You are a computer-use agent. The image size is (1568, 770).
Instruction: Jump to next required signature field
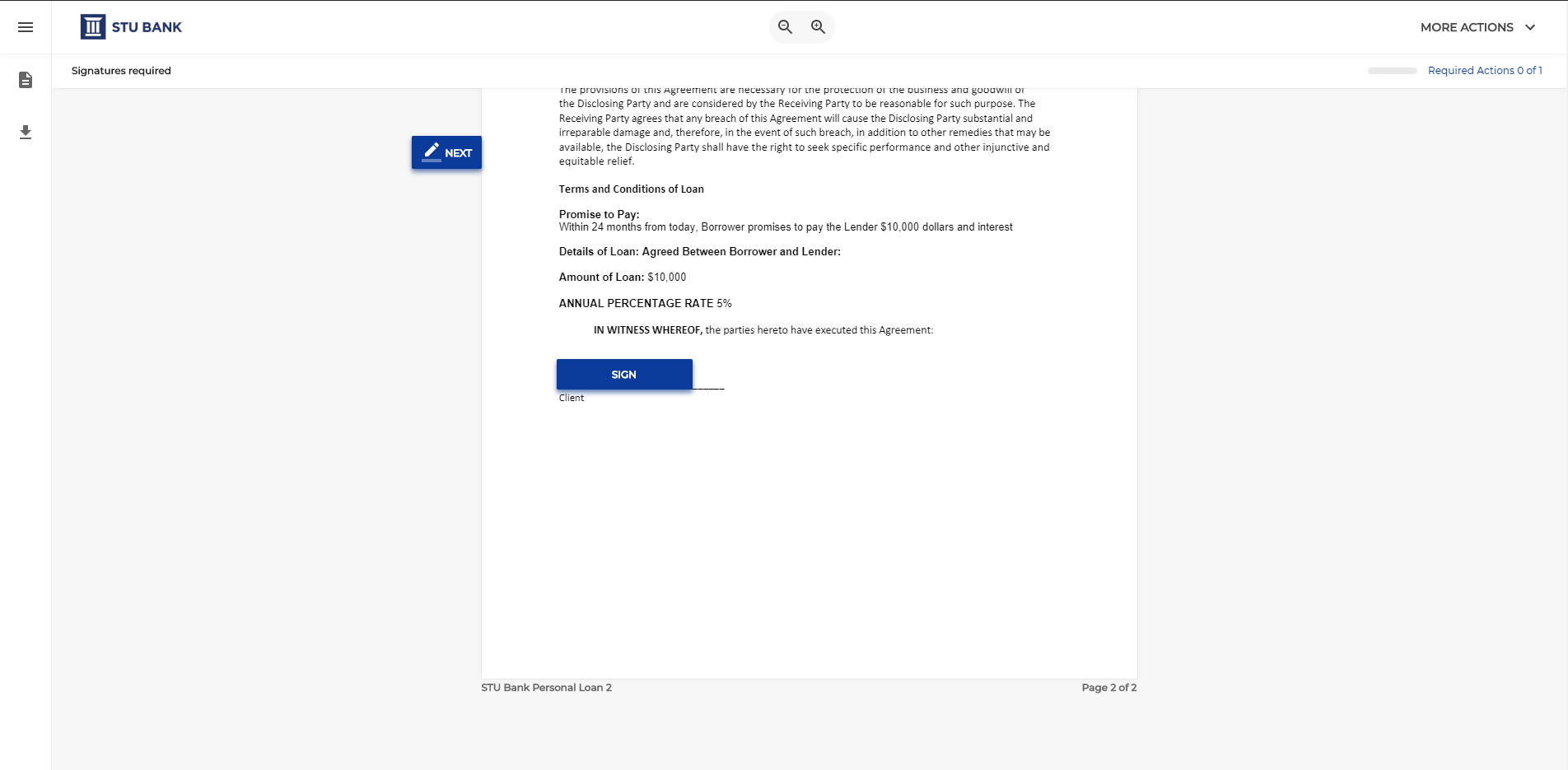(x=446, y=152)
